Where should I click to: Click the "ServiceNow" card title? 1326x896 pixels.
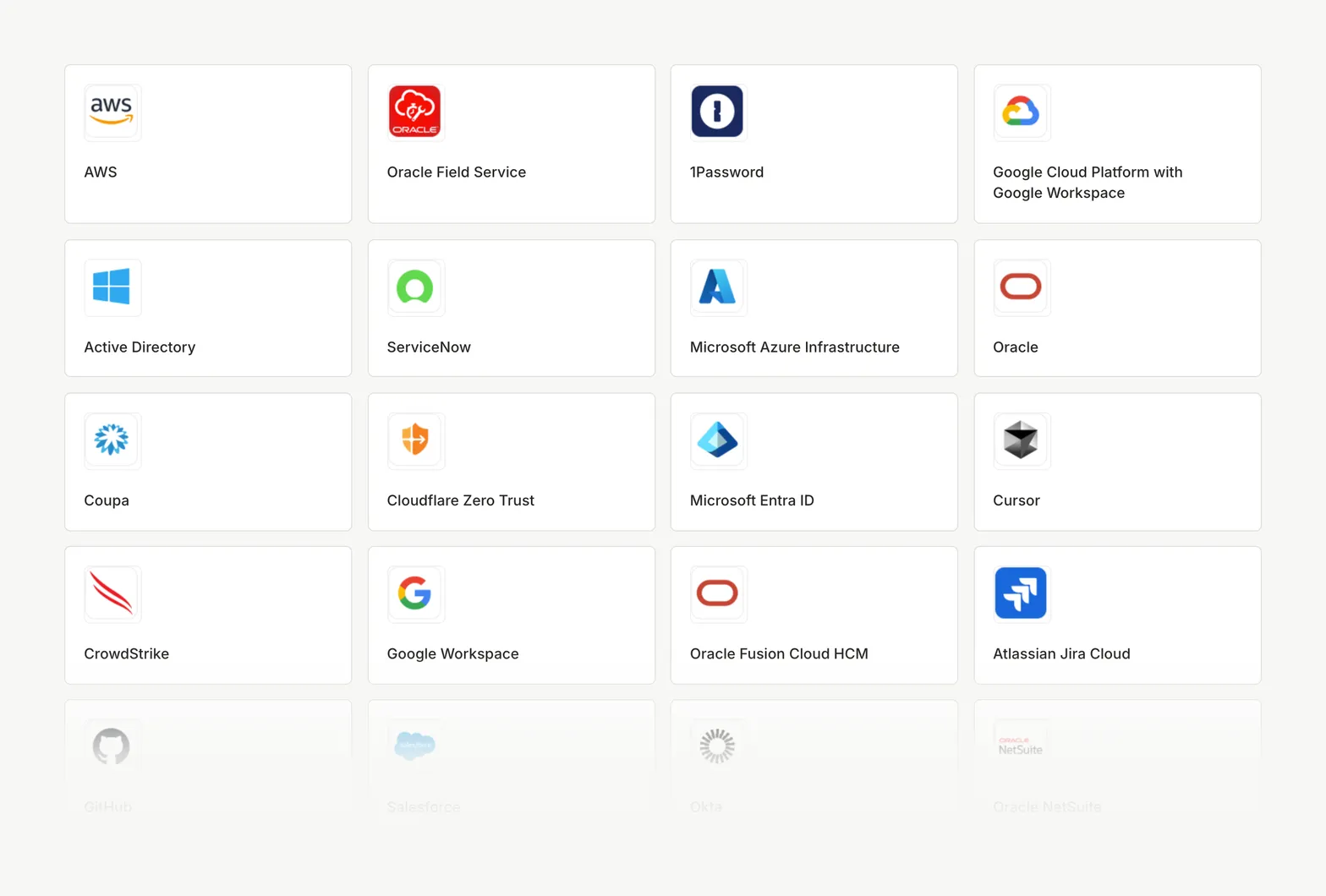(429, 347)
